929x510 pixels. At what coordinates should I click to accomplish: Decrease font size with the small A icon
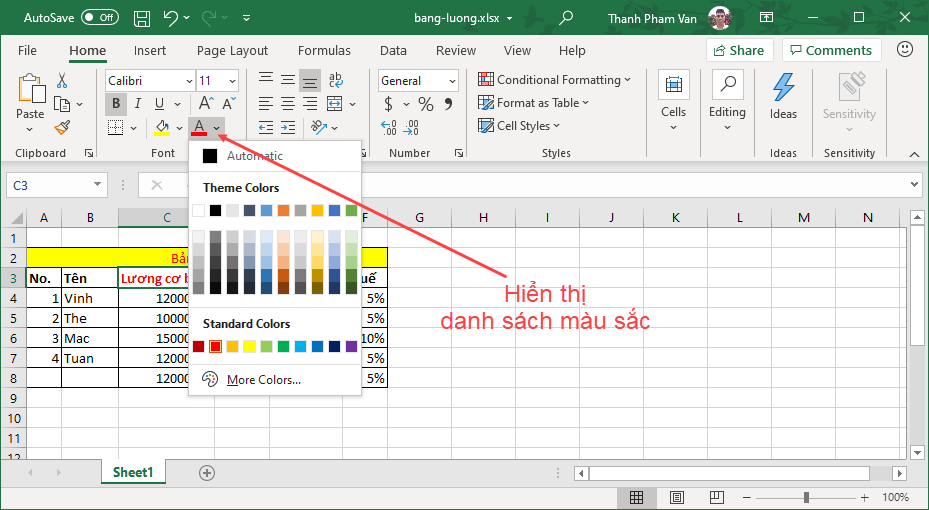point(229,103)
